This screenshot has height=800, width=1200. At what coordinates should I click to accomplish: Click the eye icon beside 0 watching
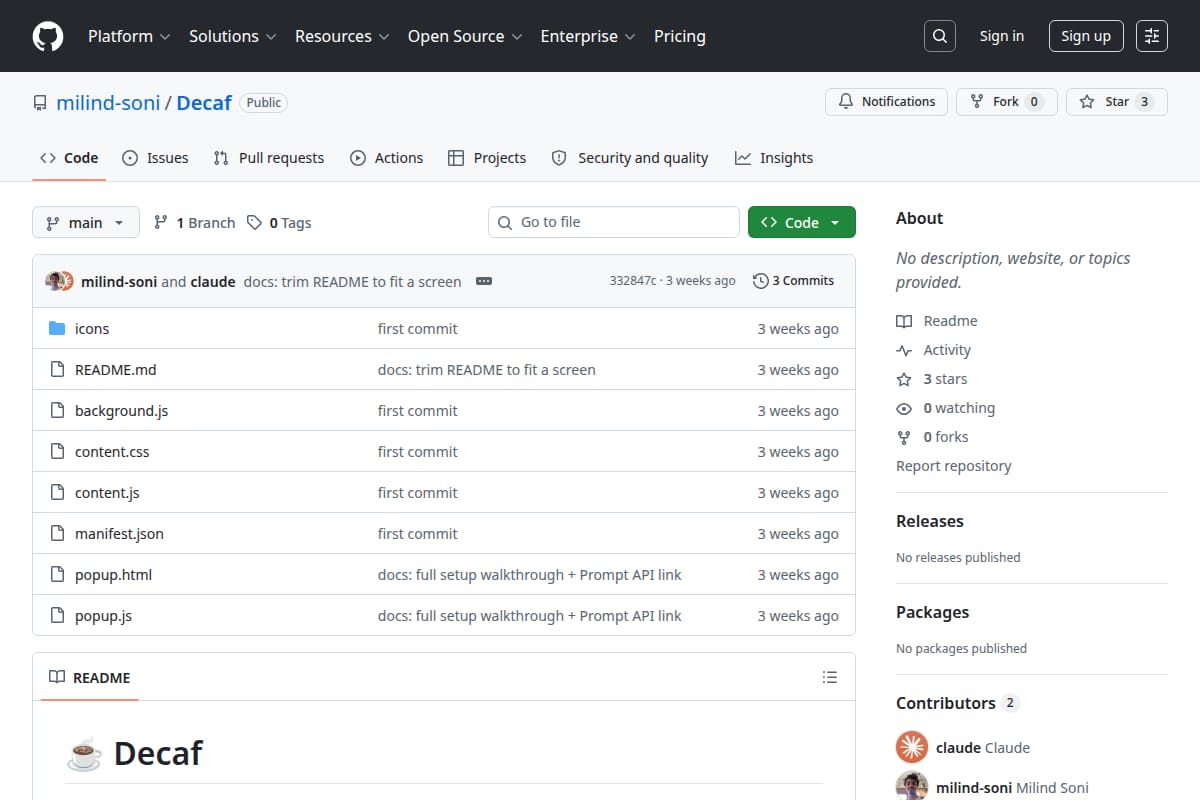[904, 408]
